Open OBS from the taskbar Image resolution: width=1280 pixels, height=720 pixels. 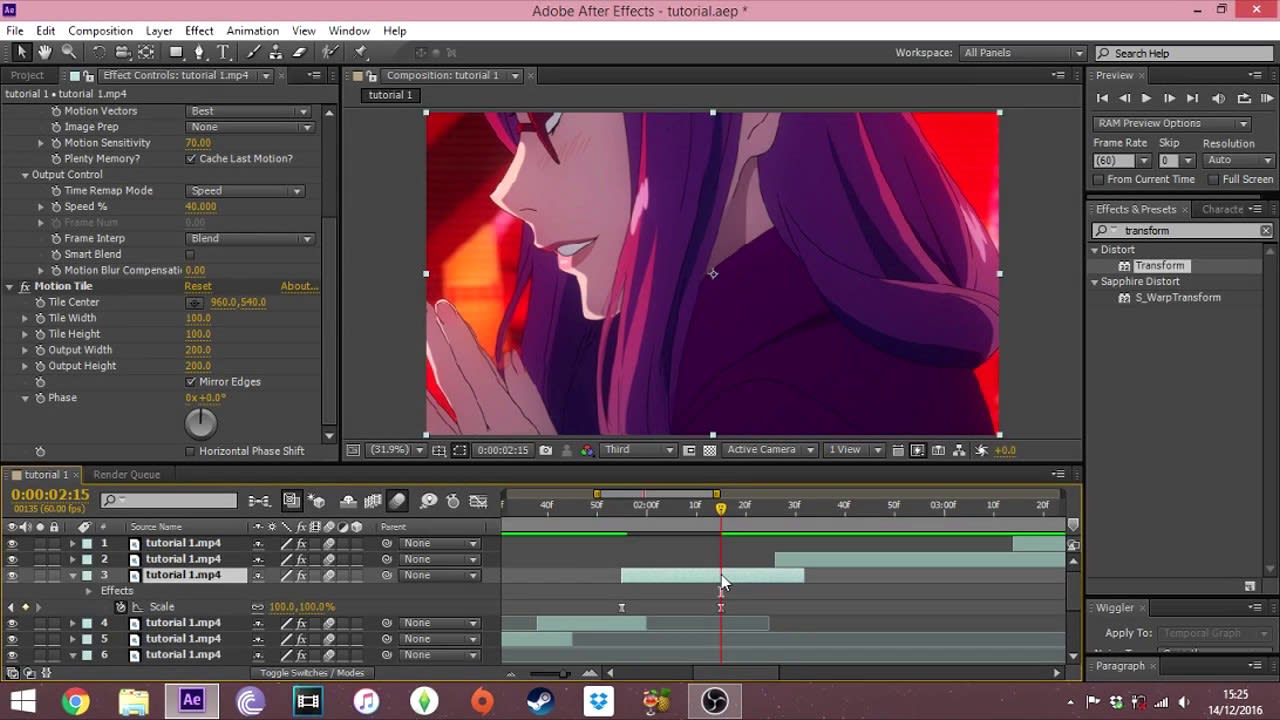pos(713,701)
